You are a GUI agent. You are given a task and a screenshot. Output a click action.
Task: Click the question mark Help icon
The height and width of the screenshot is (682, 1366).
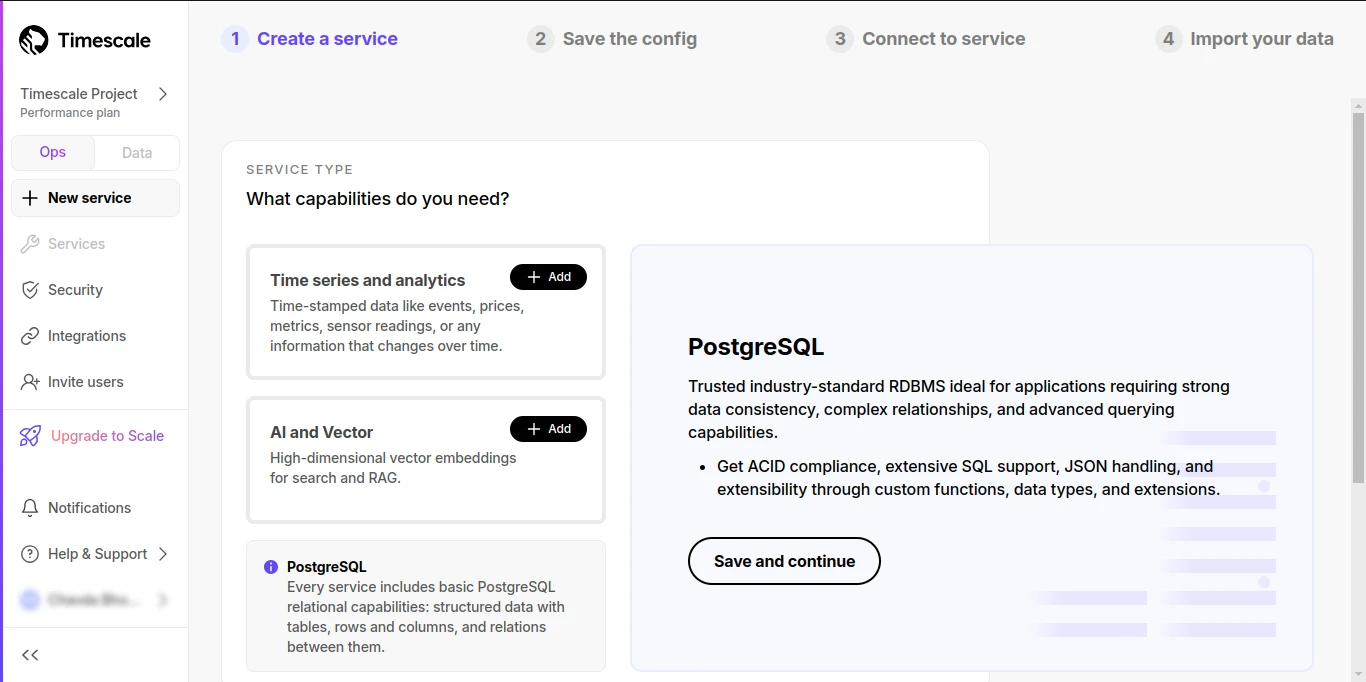30,554
